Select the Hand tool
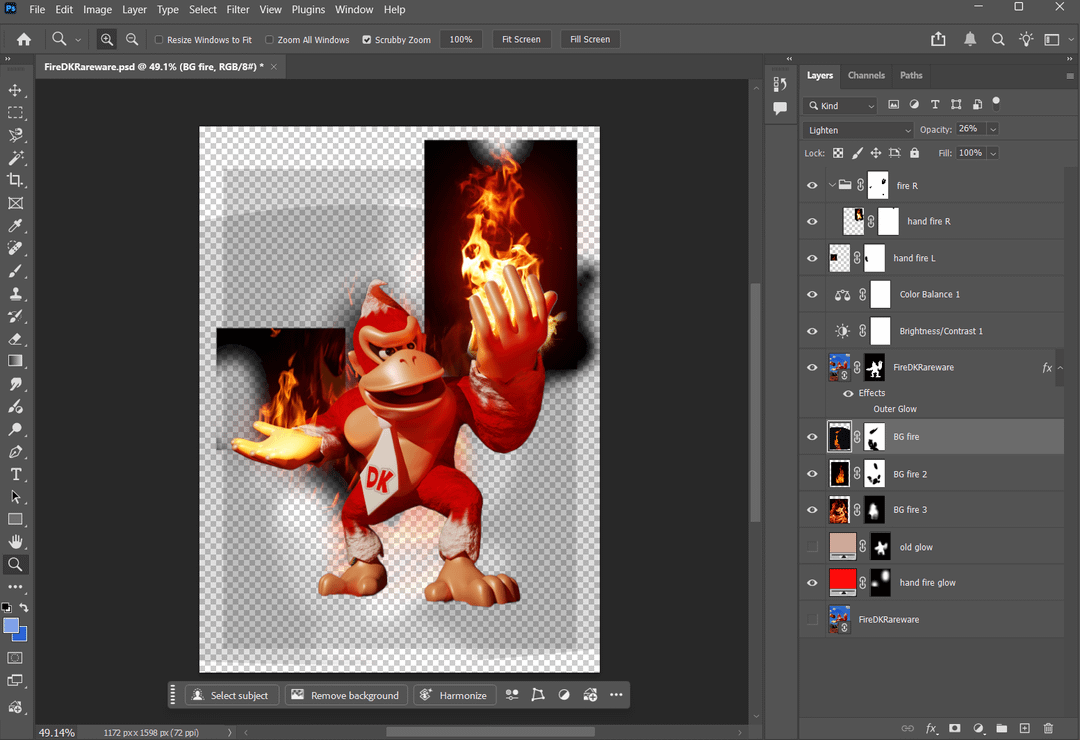This screenshot has height=740, width=1080. pyautogui.click(x=15, y=542)
